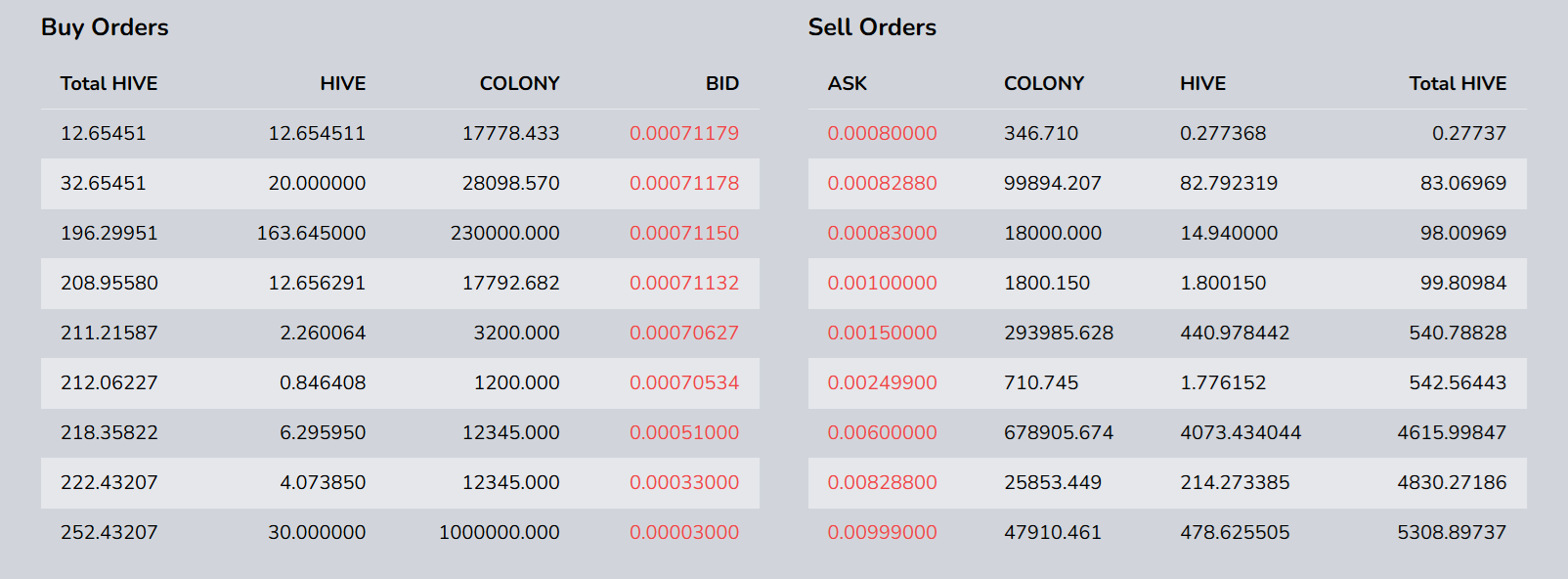Click bid price 0.00071150

point(683,233)
